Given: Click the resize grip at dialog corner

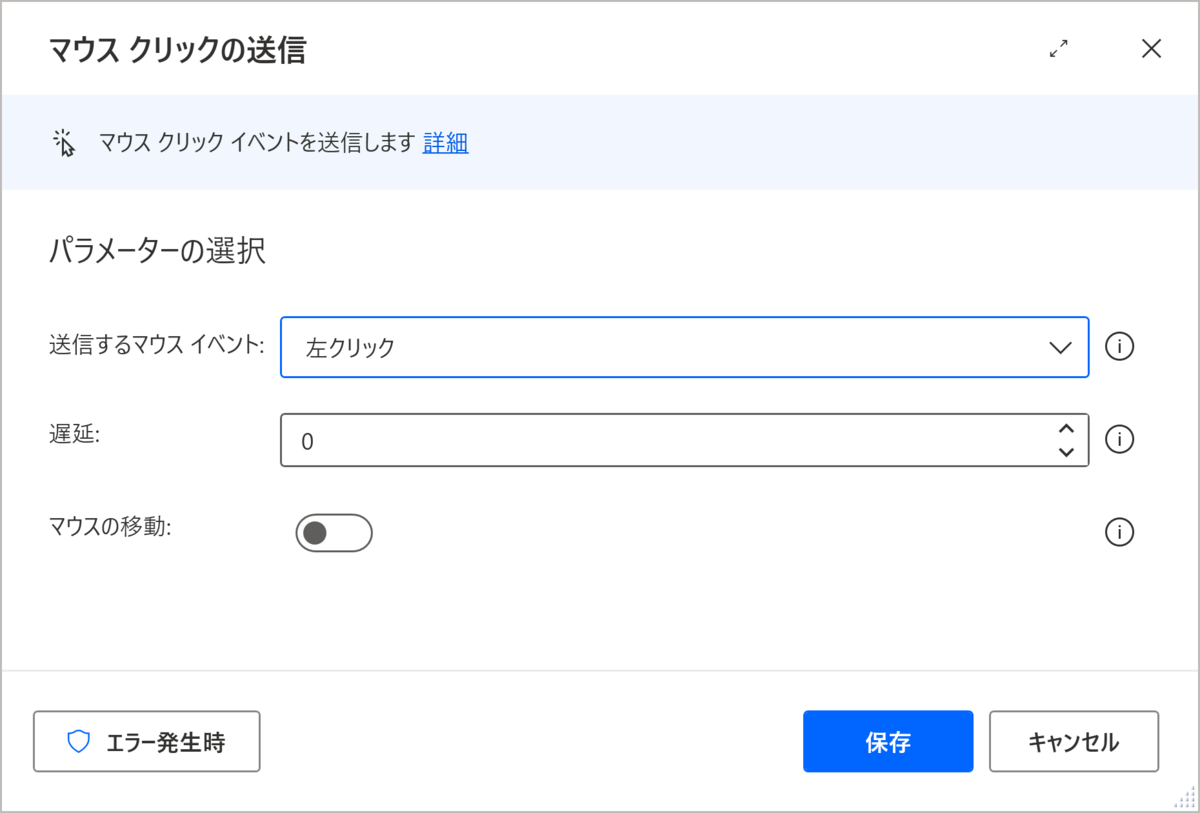Looking at the screenshot, I should pyautogui.click(x=1187, y=800).
